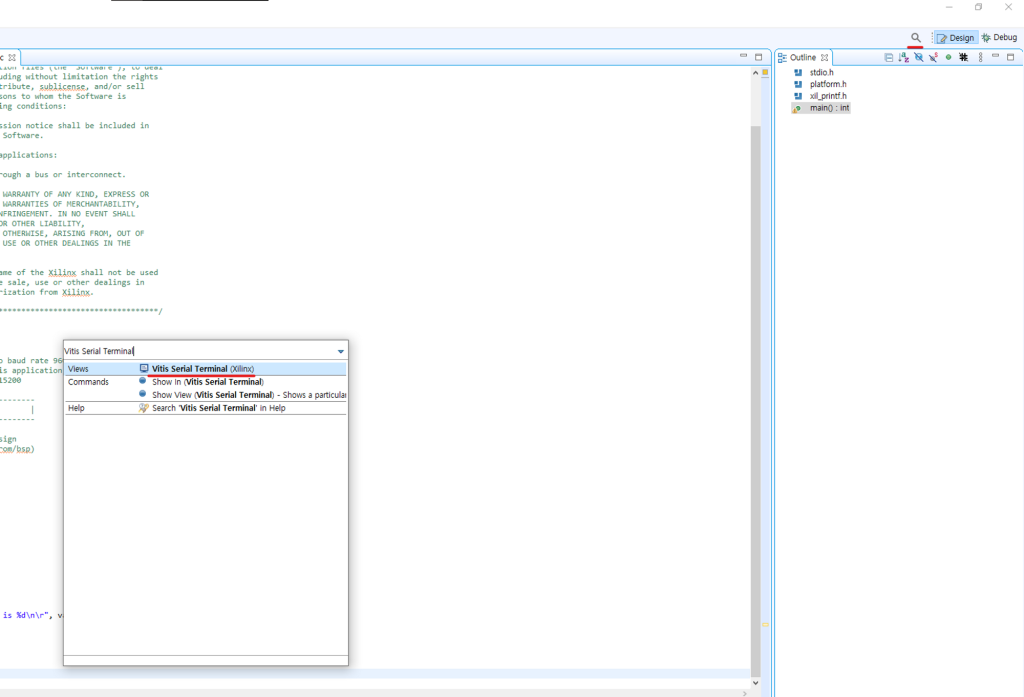The width and height of the screenshot is (1024, 697).
Task: Maximize the Outline panel
Action: click(x=1010, y=57)
